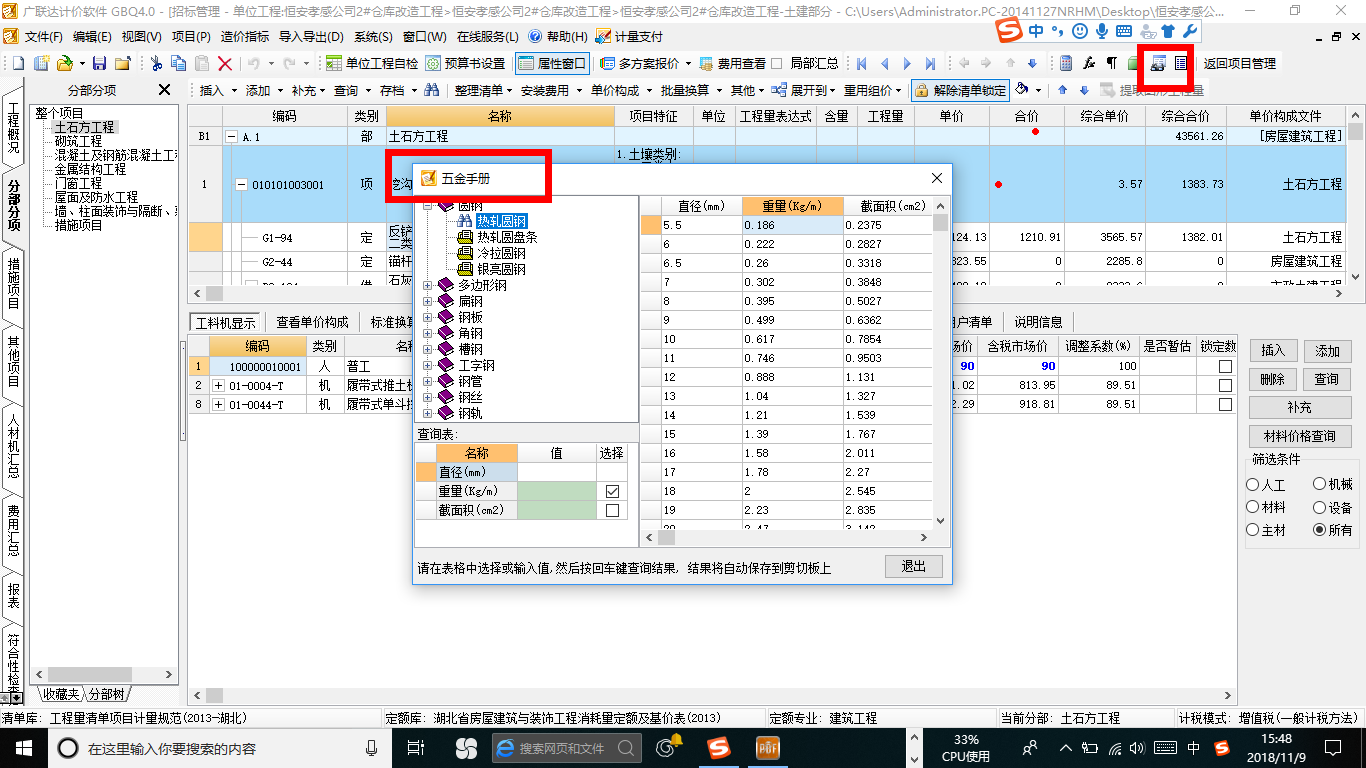Collapse row 010101003001 in bill table
Image resolution: width=1366 pixels, height=768 pixels.
[x=241, y=185]
